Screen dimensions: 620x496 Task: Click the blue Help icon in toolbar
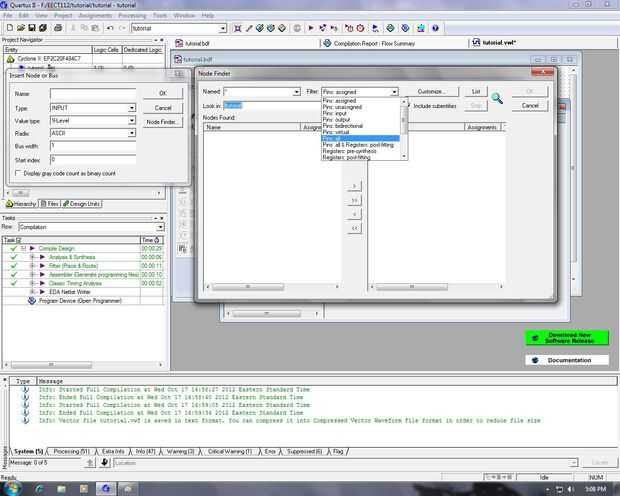(x=435, y=28)
